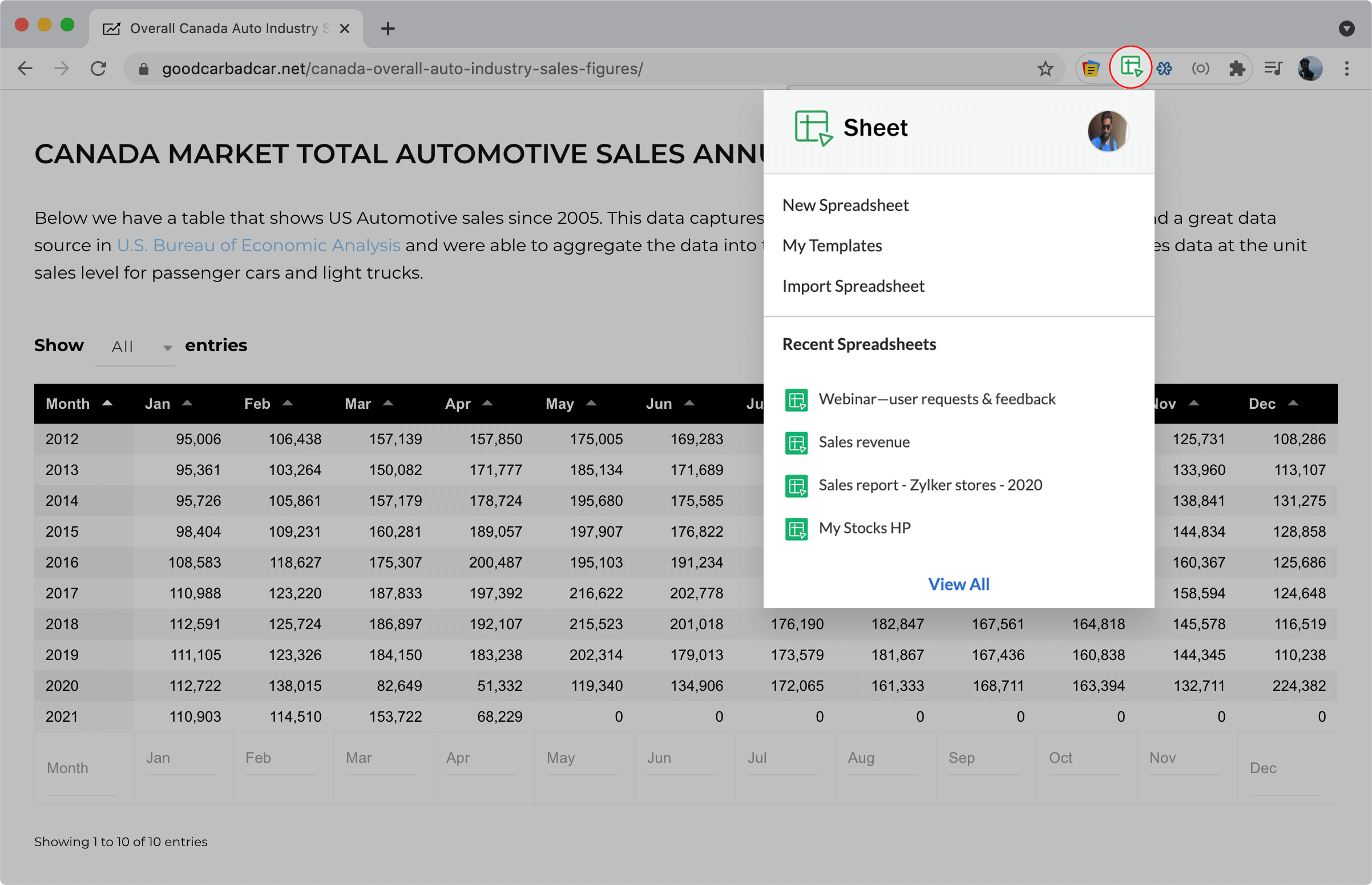Go back using the back arrow
The image size is (1372, 885).
click(25, 69)
